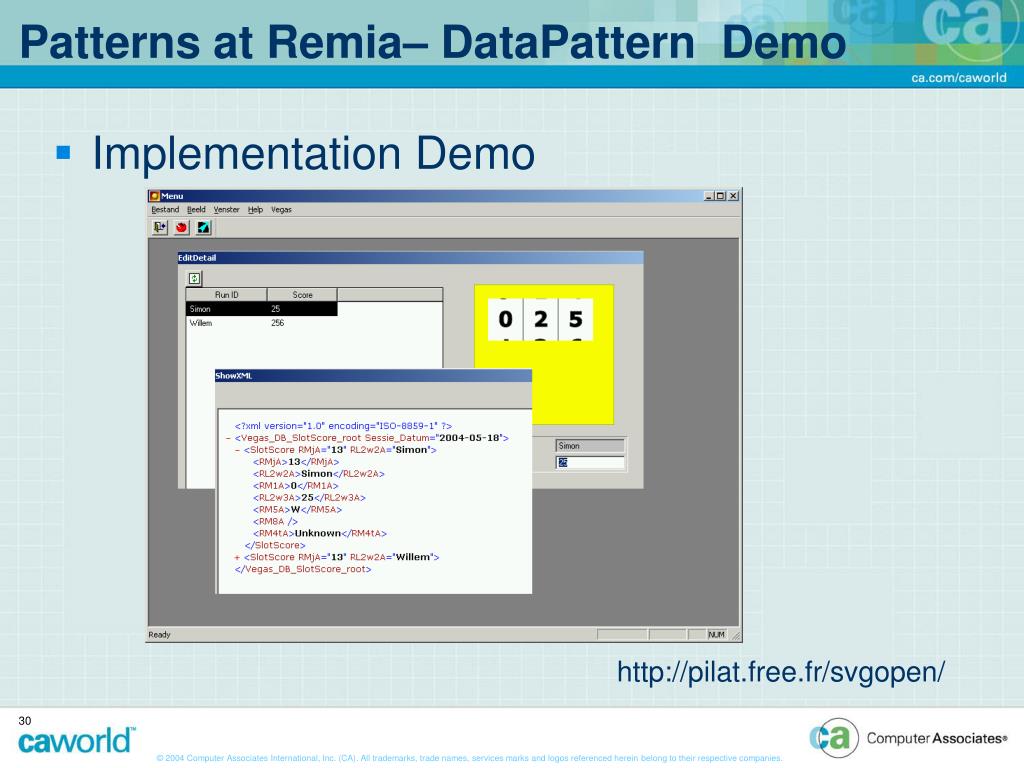The width and height of the screenshot is (1024, 768).
Task: Select the Simon row in the list
Action: tap(262, 309)
